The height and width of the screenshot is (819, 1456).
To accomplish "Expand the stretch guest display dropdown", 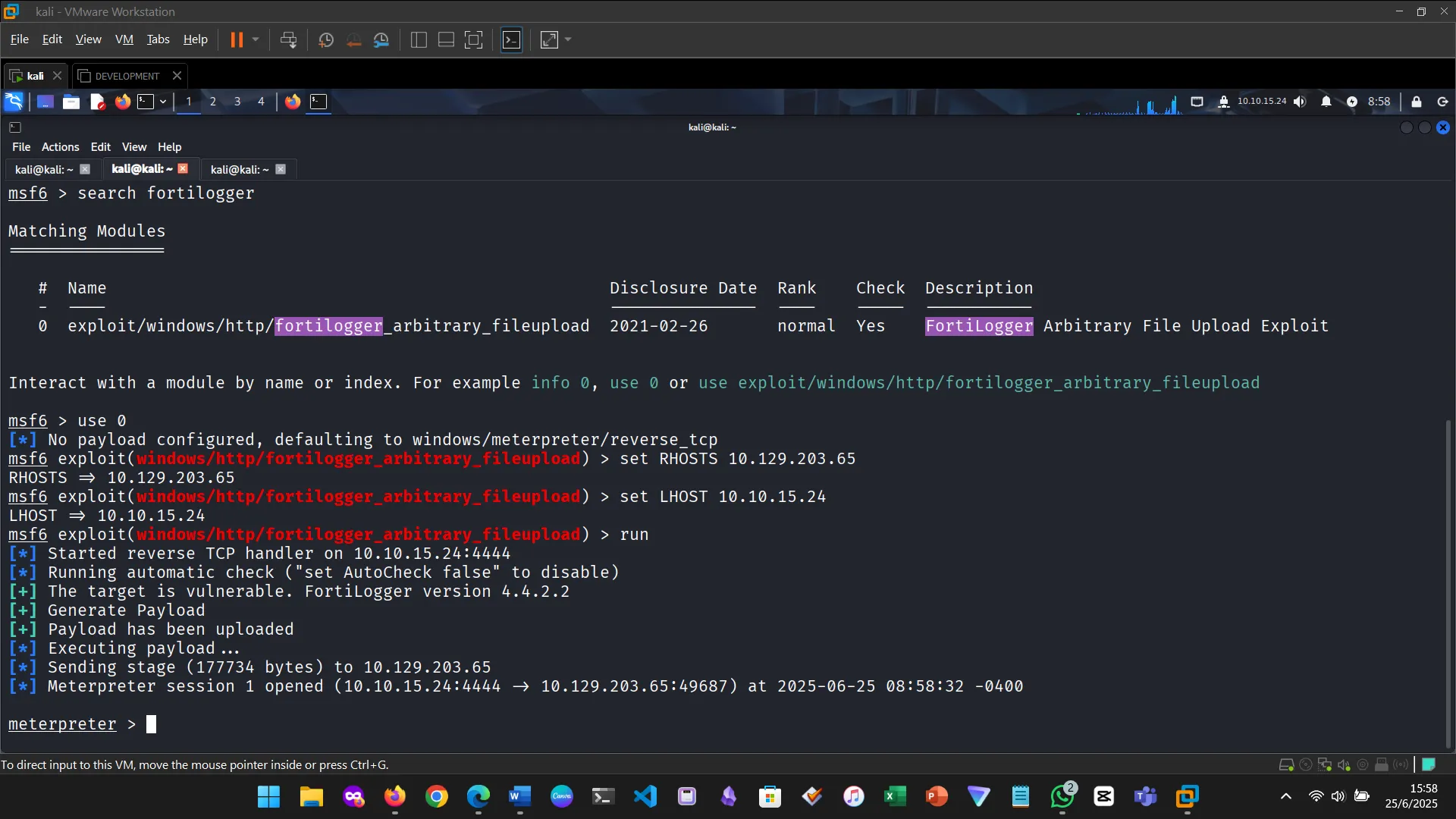I will 568,39.
